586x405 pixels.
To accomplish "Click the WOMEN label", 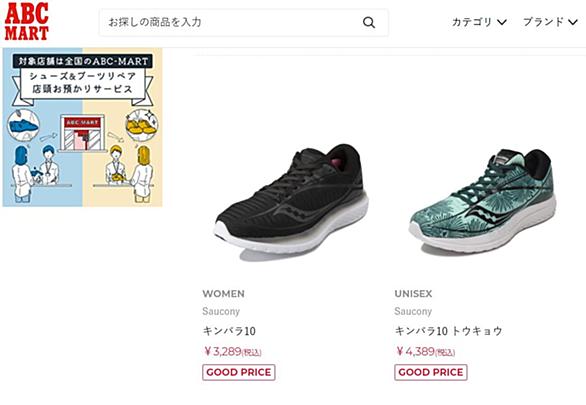I will point(223,294).
